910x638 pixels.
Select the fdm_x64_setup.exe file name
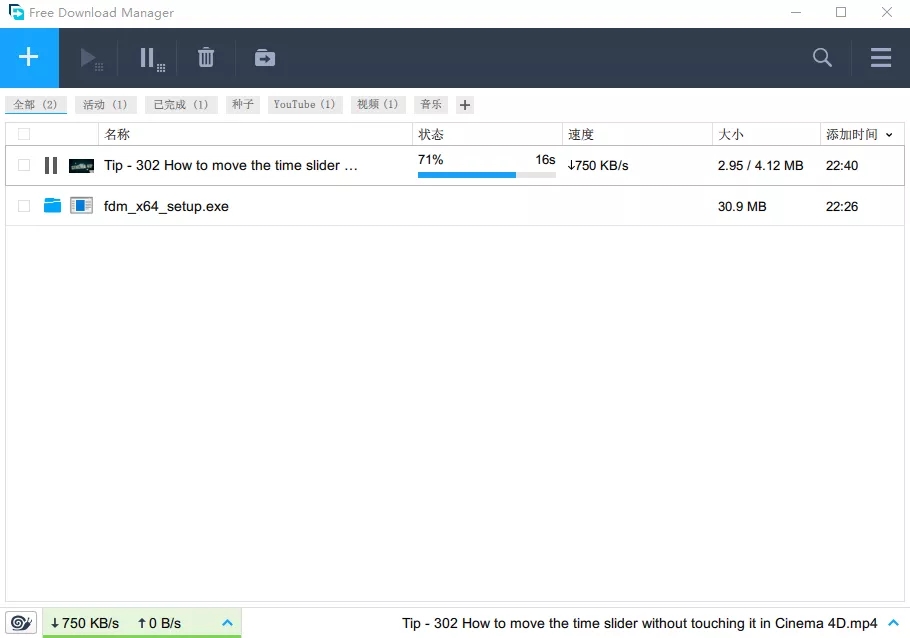pos(166,206)
